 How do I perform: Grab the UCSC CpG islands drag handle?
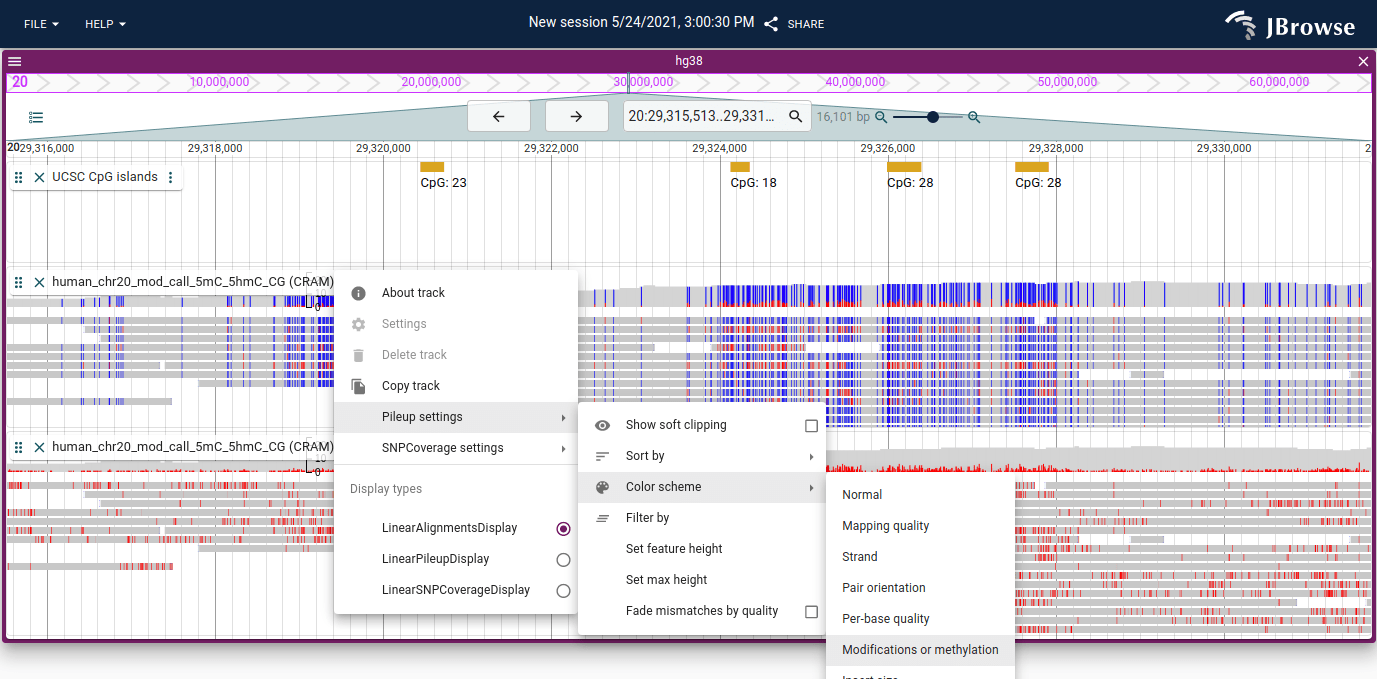click(18, 177)
